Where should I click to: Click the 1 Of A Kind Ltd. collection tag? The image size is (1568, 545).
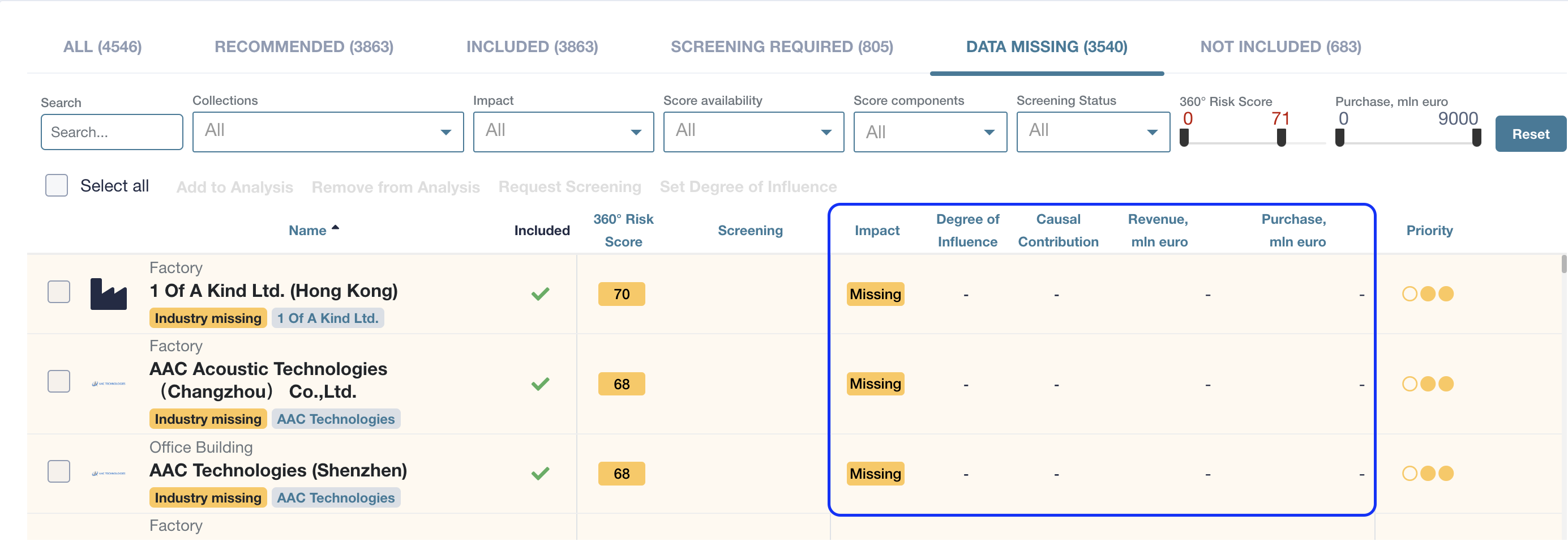tap(328, 318)
